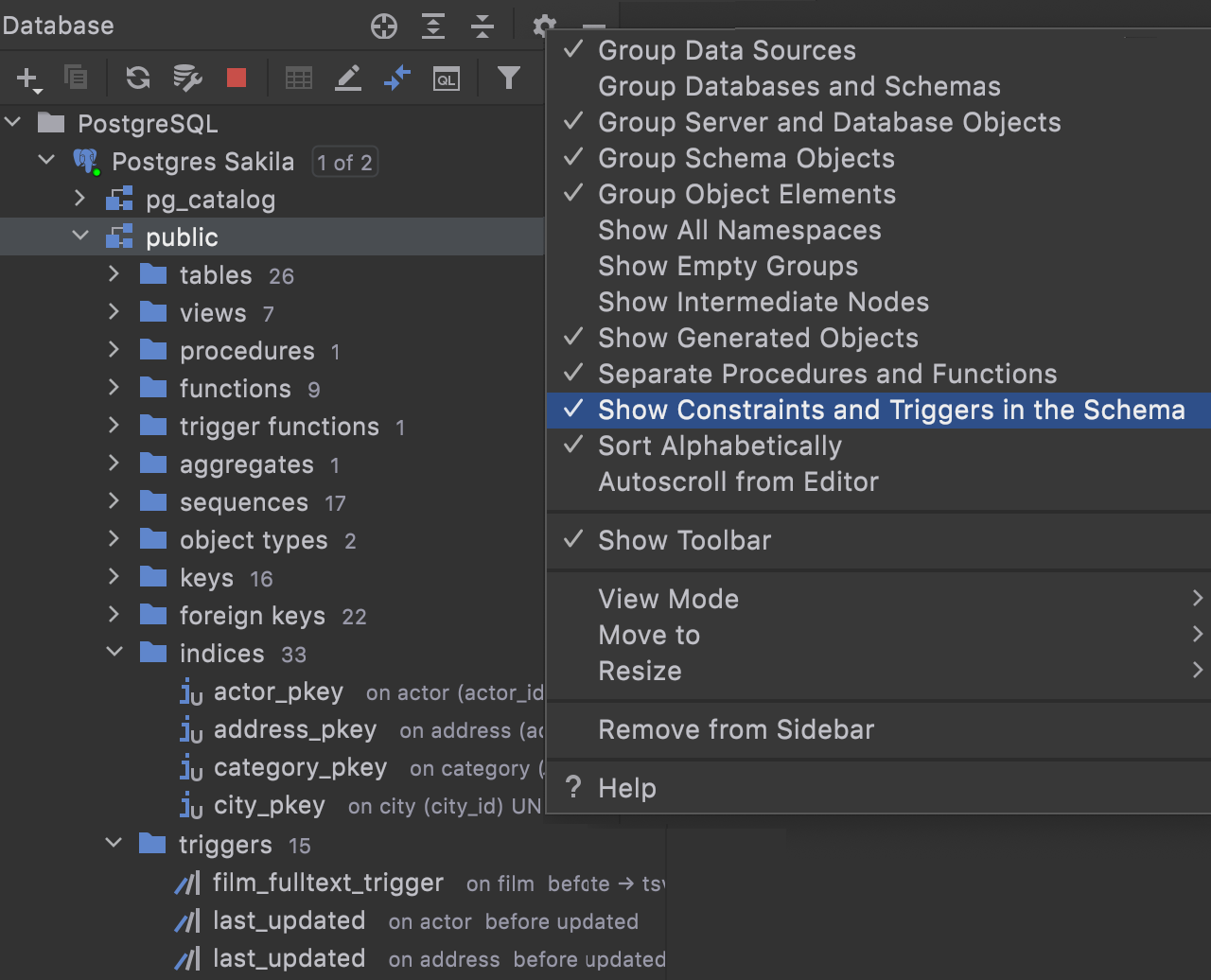
Task: Uncheck Show Toolbar option
Action: 684,540
